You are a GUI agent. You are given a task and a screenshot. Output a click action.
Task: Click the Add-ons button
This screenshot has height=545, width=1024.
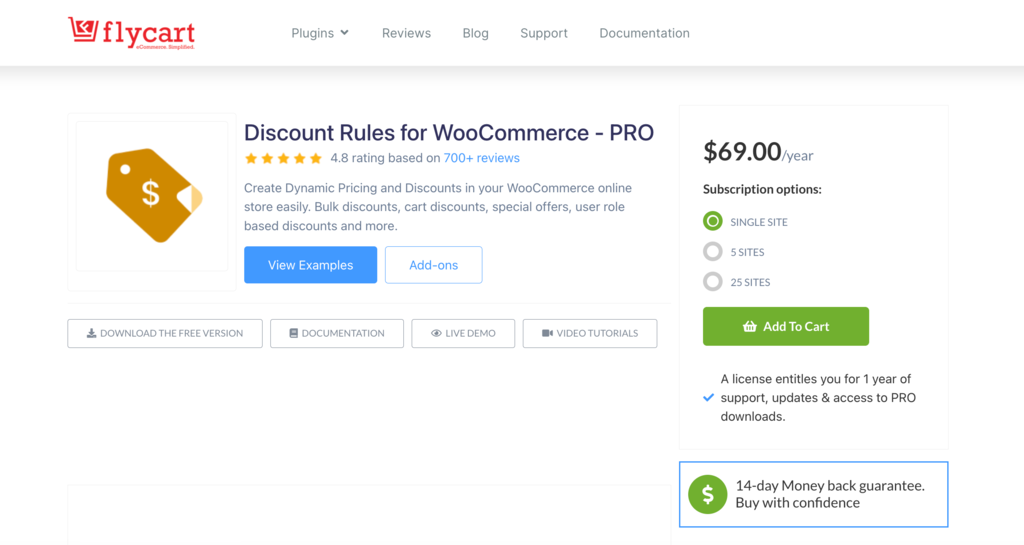tap(433, 265)
